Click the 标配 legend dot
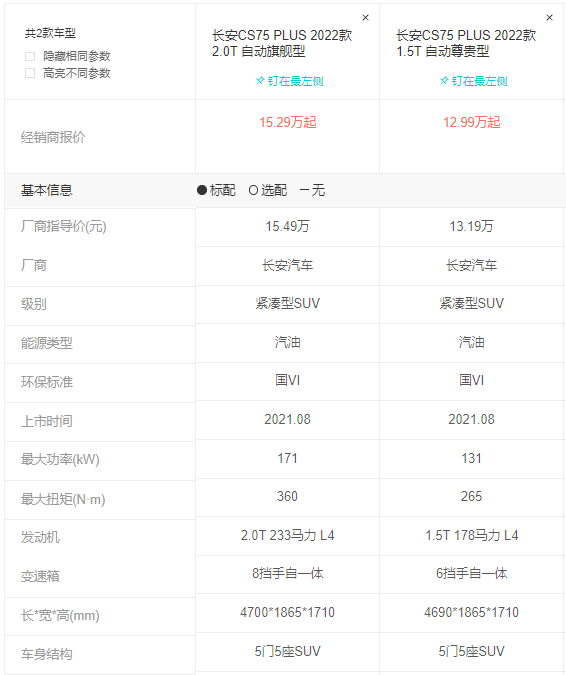Viewport: 566px width, 675px height. [x=202, y=190]
